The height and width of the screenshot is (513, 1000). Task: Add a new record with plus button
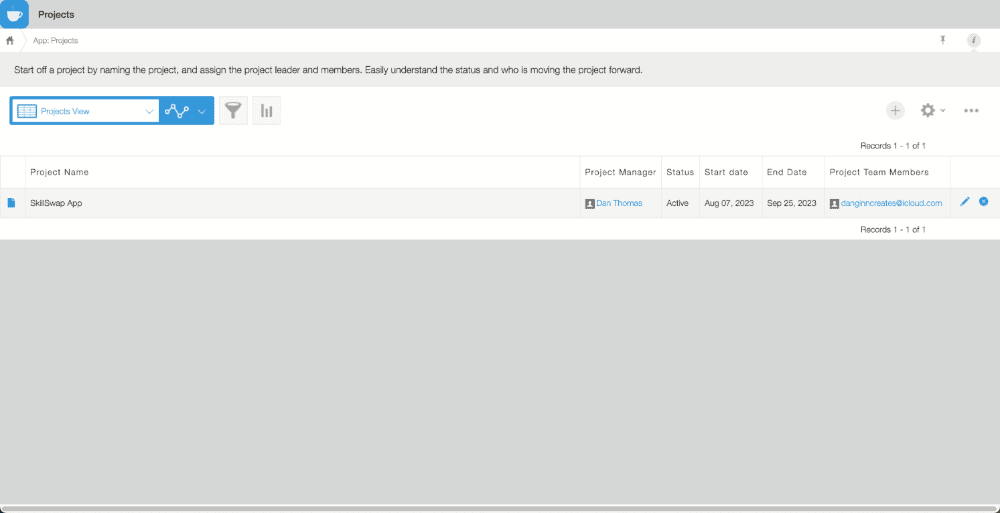tap(895, 110)
